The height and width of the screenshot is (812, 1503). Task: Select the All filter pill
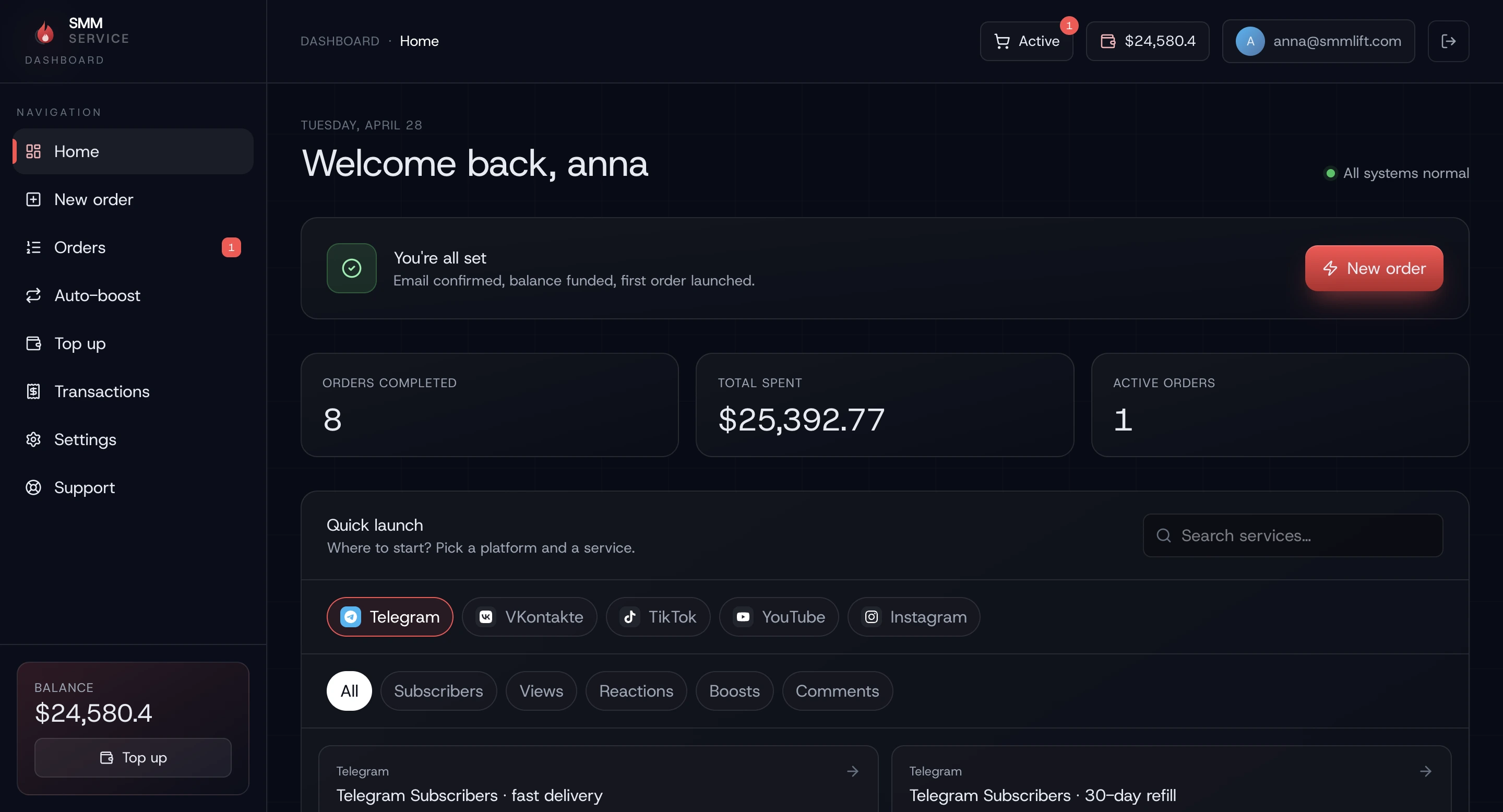[x=349, y=690]
